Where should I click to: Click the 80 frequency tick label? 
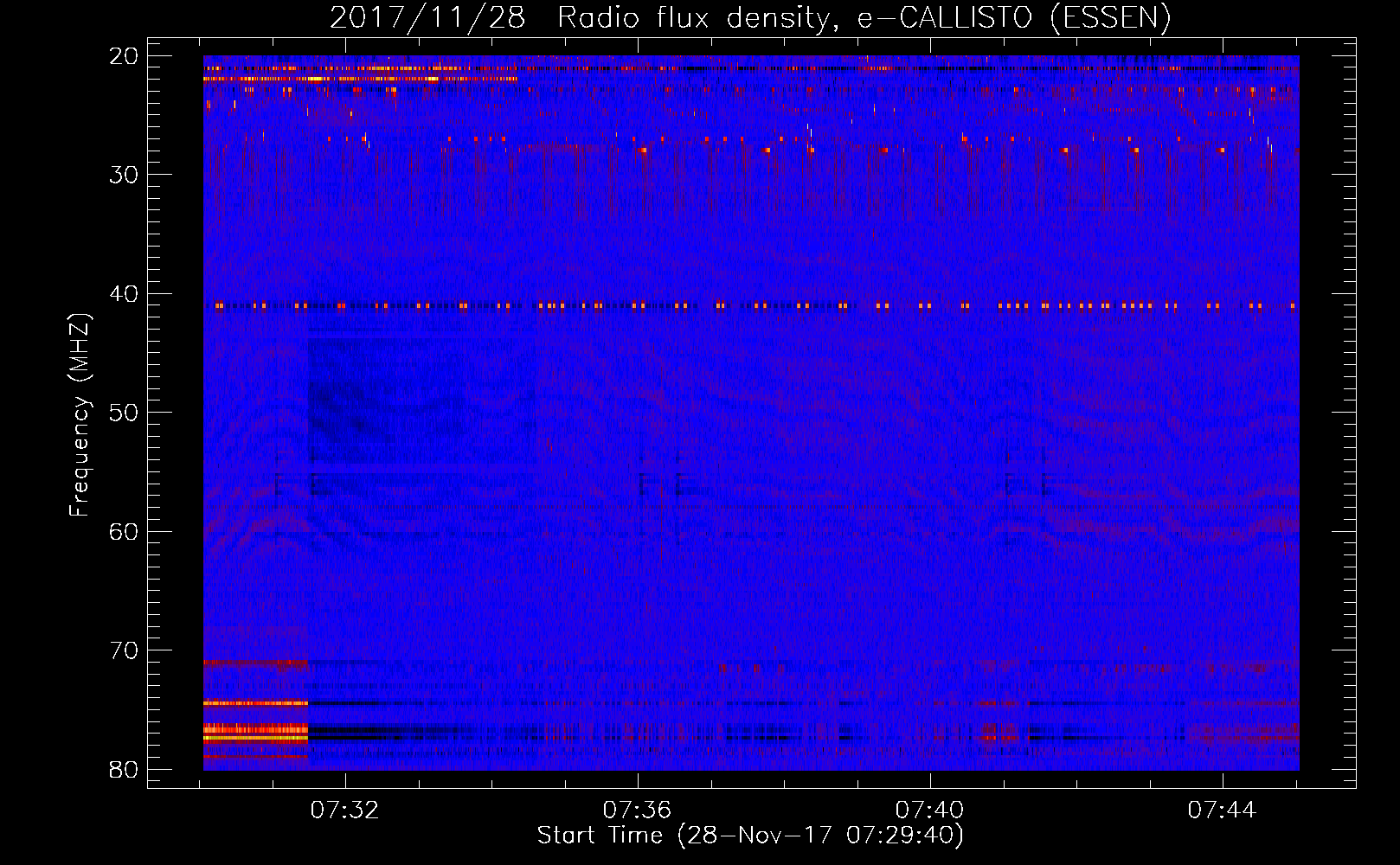[125, 769]
